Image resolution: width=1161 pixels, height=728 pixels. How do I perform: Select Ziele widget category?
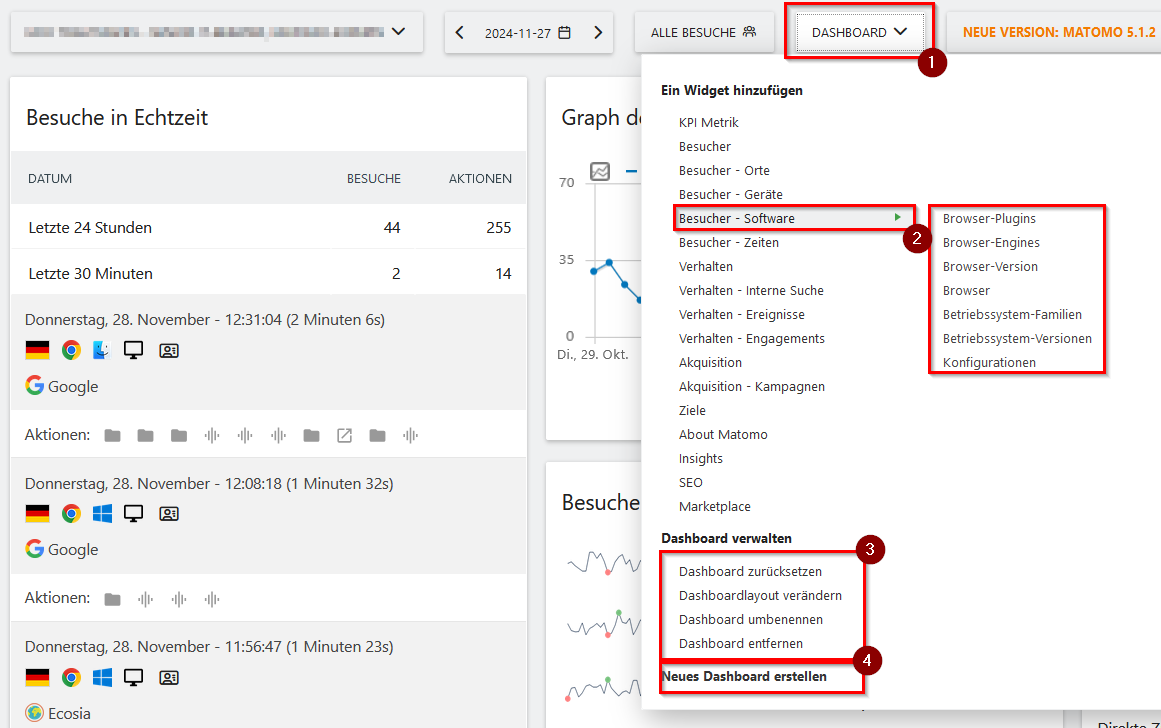692,410
